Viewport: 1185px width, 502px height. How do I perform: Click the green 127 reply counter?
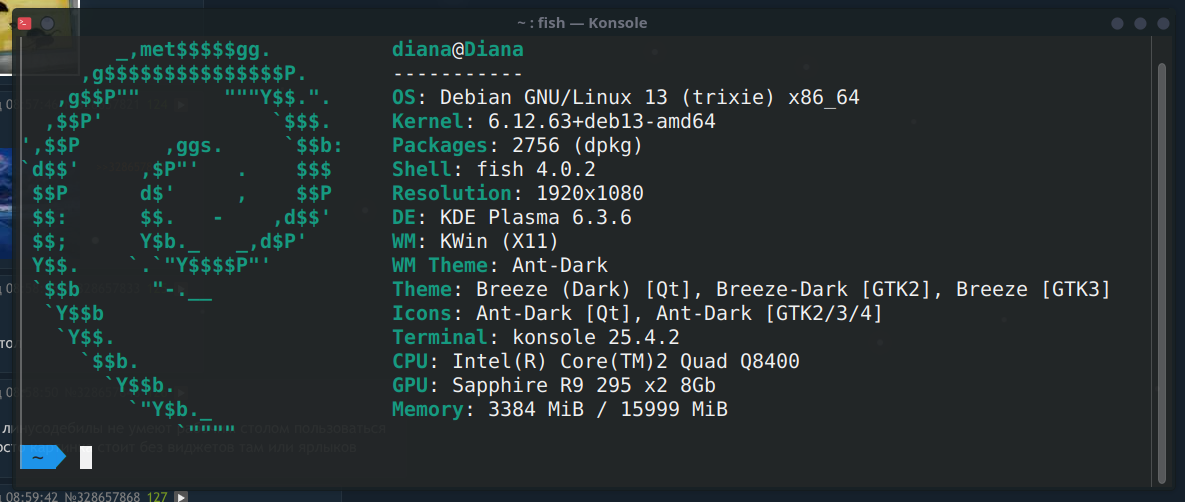click(157, 496)
